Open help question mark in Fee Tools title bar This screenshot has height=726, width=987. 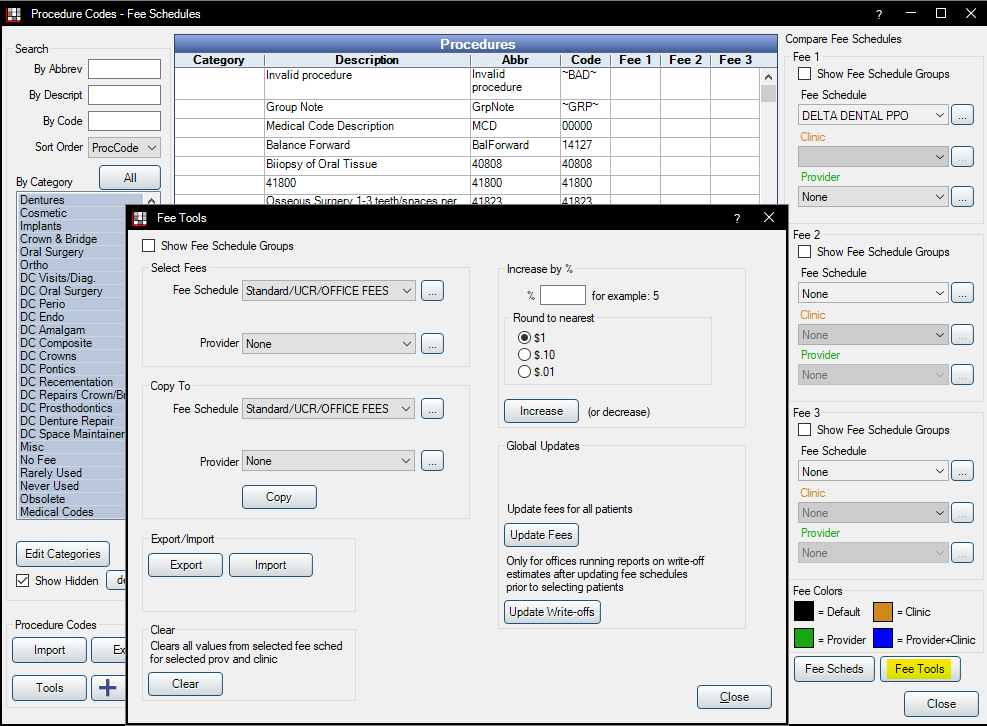tap(736, 218)
